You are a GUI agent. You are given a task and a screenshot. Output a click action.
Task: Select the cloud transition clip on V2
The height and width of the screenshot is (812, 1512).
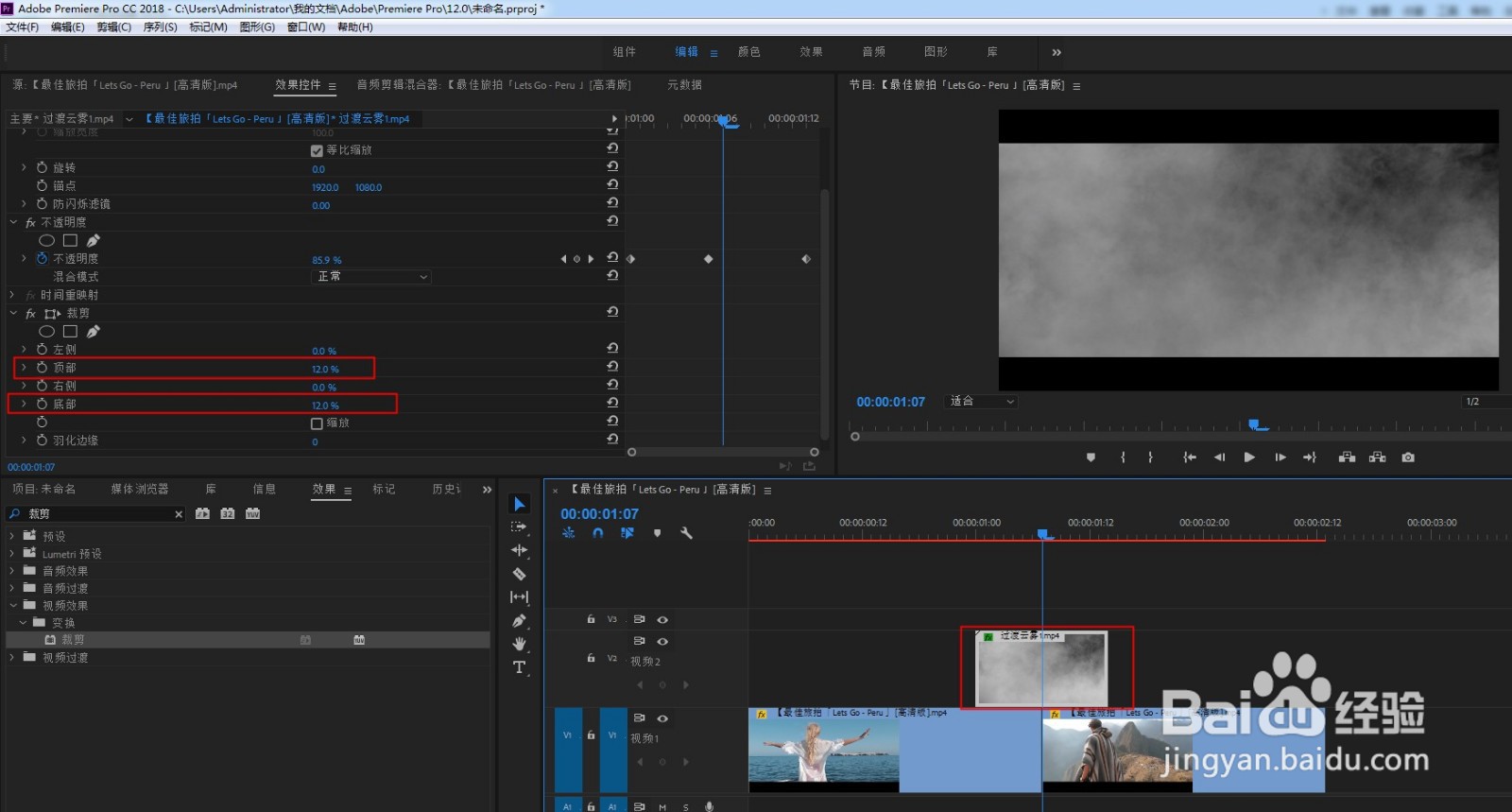[x=1041, y=667]
